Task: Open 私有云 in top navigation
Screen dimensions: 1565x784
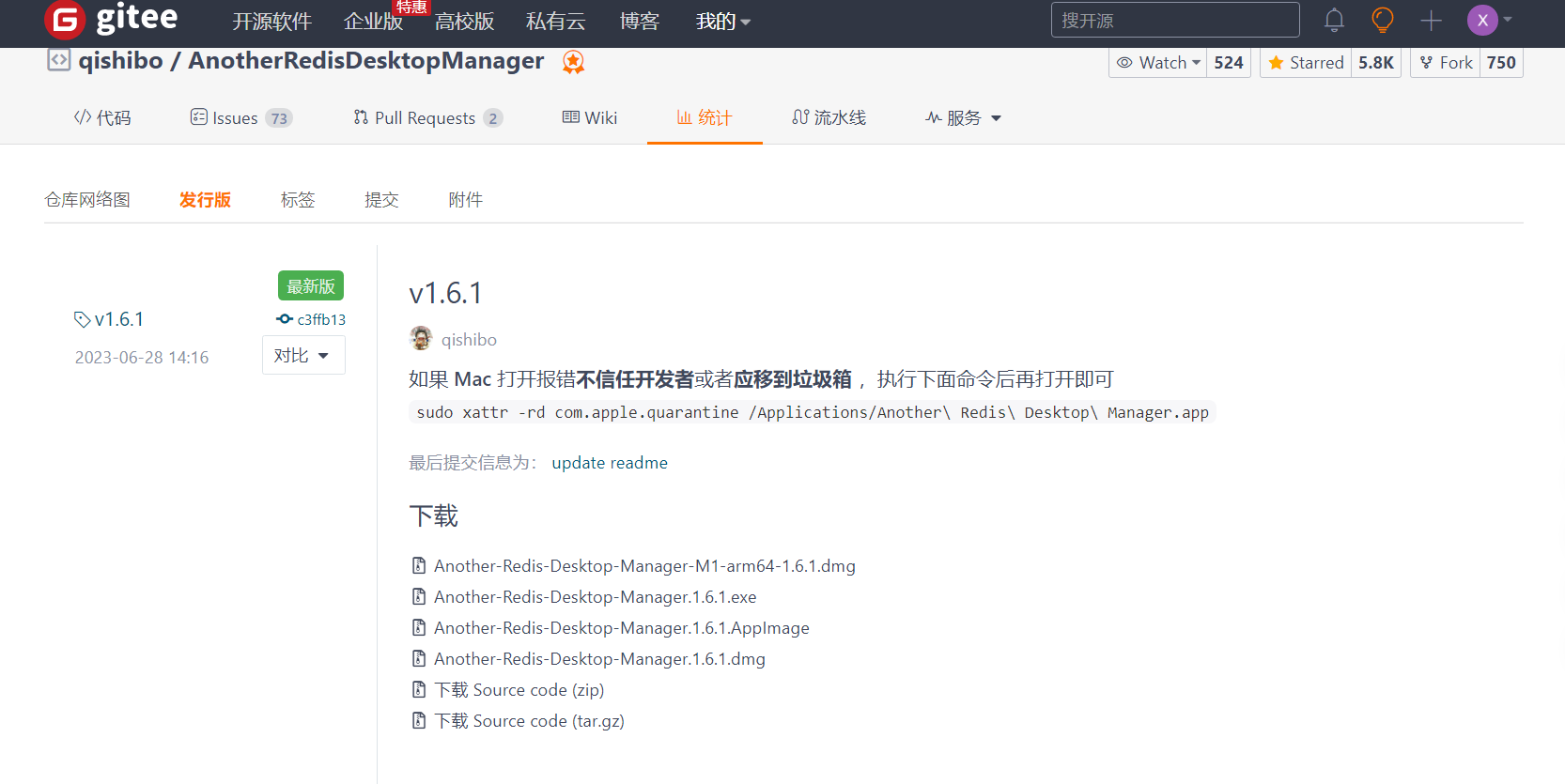Action: 555,21
